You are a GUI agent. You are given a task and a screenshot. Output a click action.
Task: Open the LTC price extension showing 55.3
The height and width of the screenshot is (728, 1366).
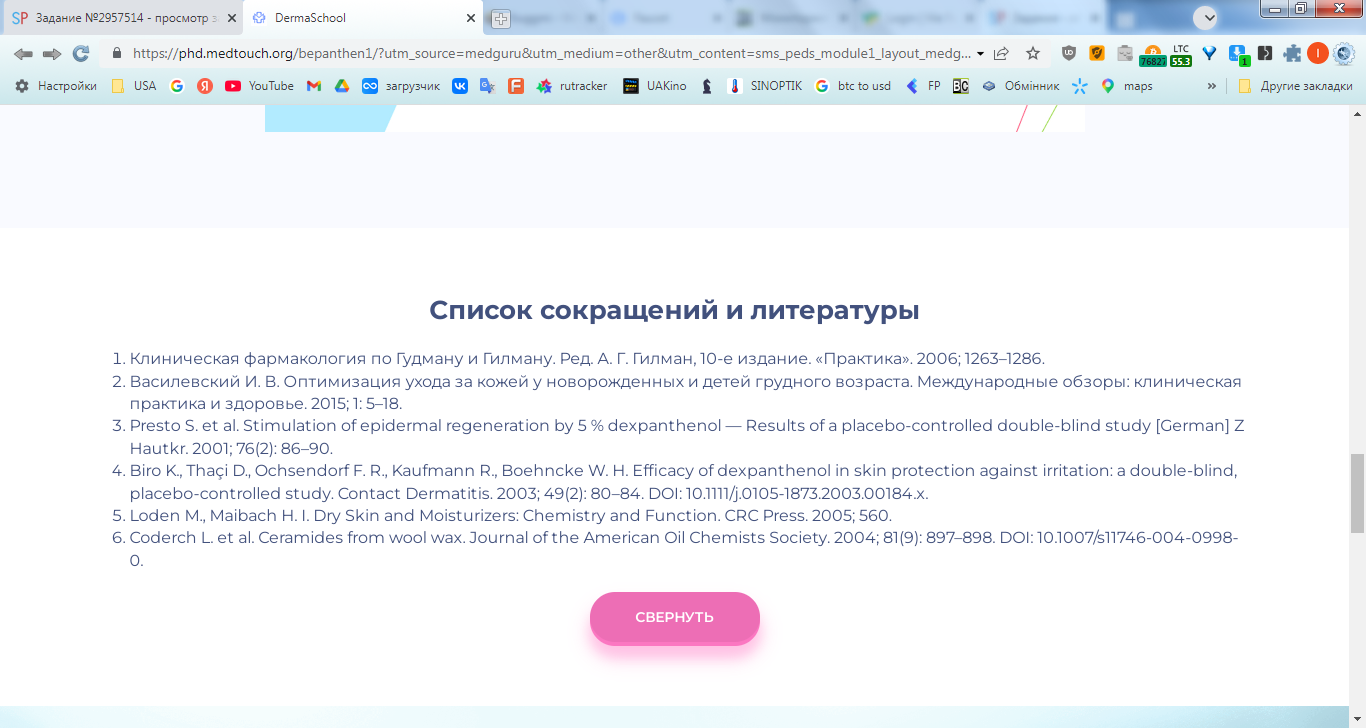[1181, 55]
